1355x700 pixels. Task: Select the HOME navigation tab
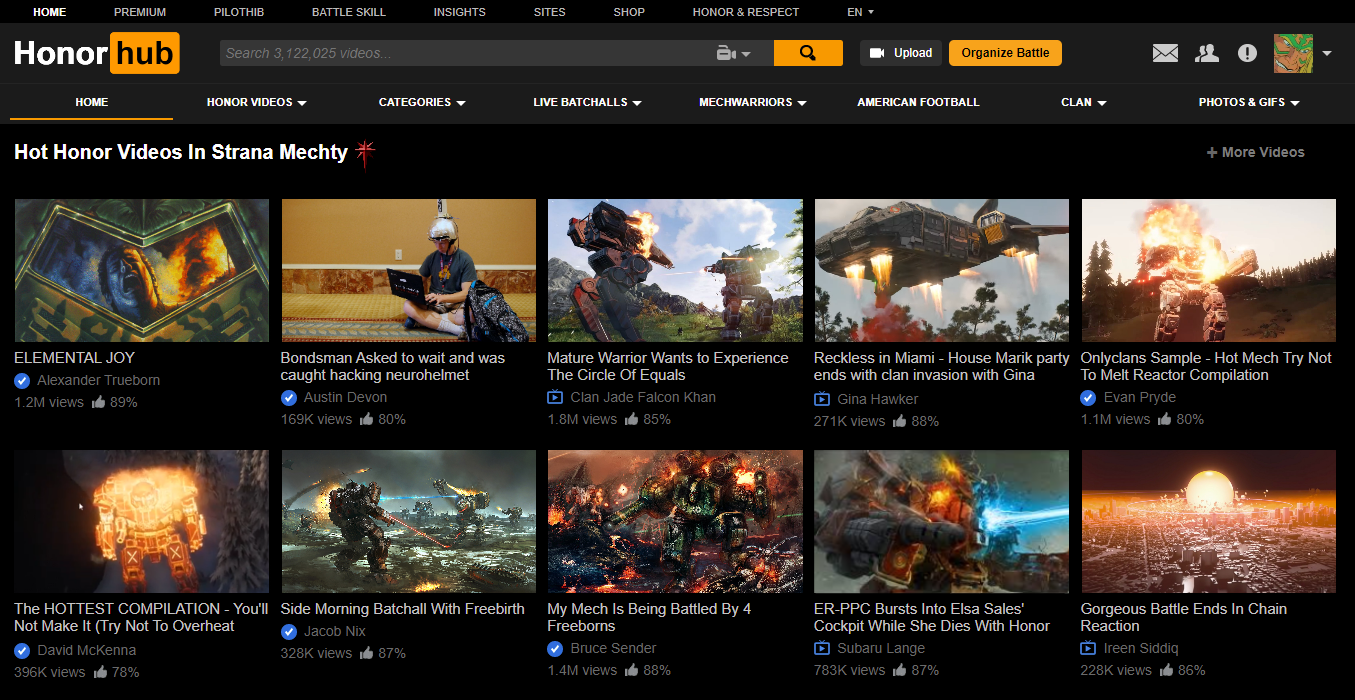tap(91, 102)
